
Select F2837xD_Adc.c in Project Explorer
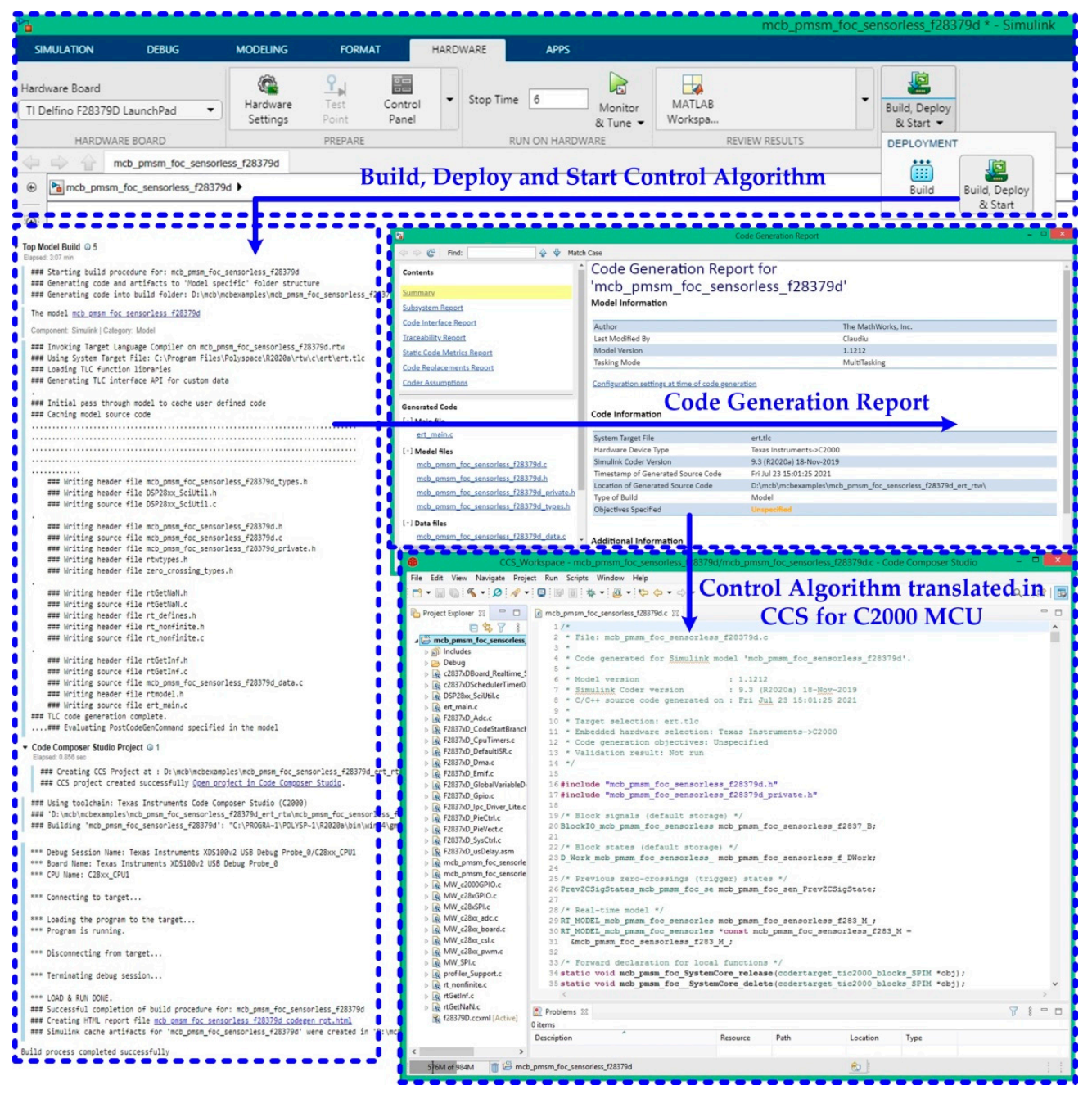coord(467,718)
